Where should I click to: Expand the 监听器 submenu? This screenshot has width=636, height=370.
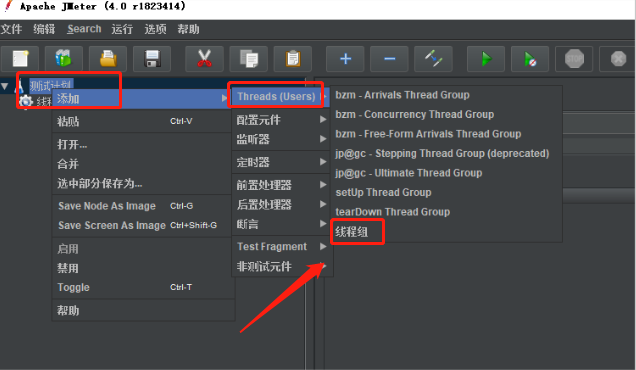tap(281, 139)
